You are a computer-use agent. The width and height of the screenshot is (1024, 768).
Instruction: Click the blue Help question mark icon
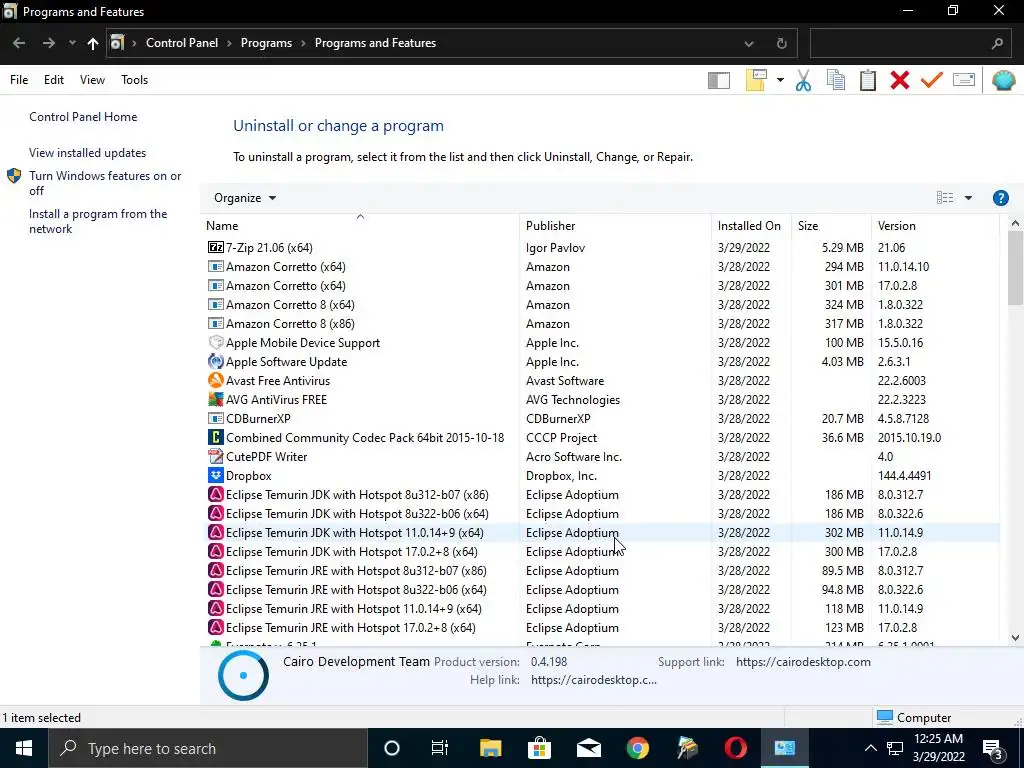coord(1000,198)
